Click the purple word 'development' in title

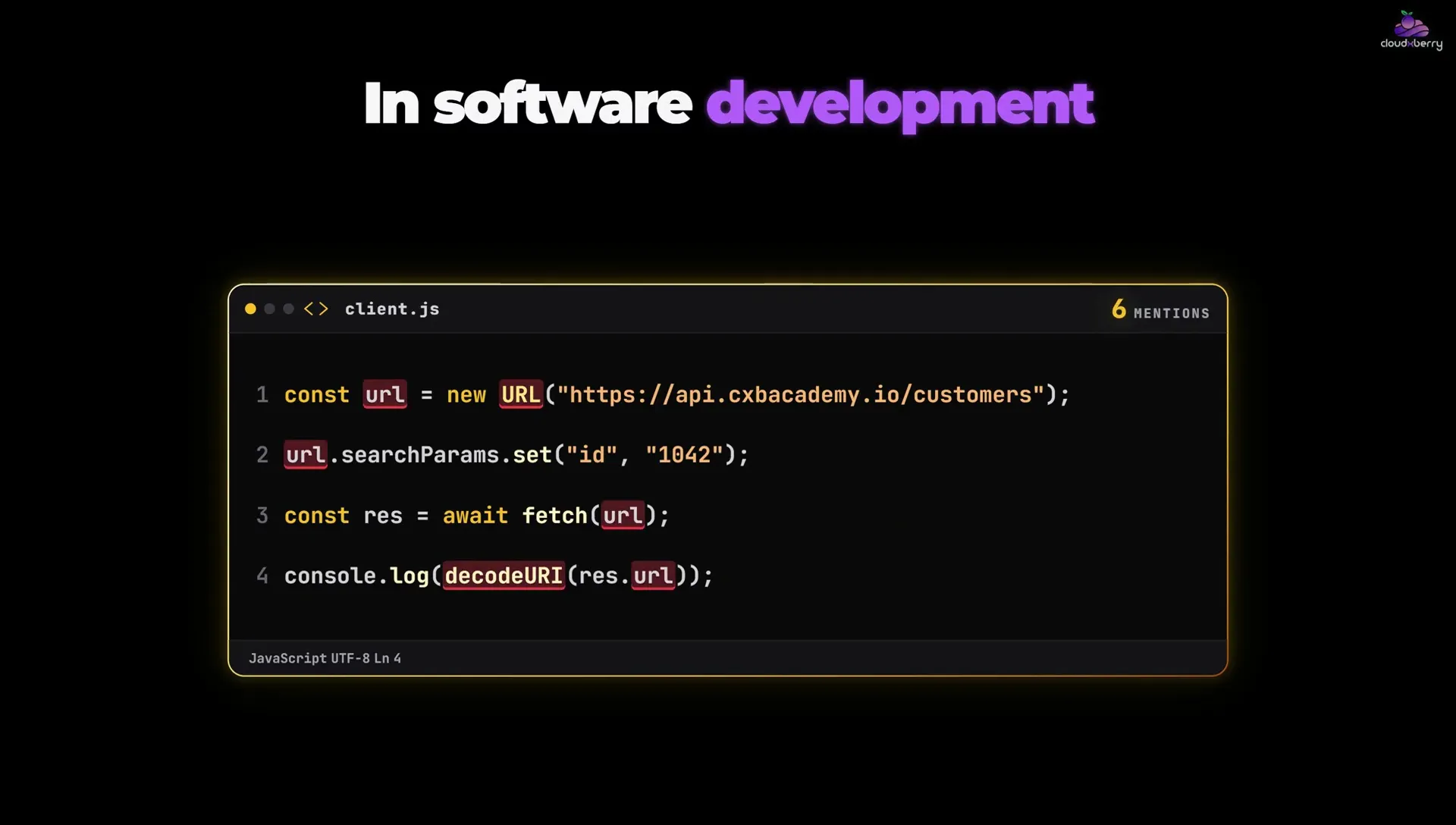(900, 105)
